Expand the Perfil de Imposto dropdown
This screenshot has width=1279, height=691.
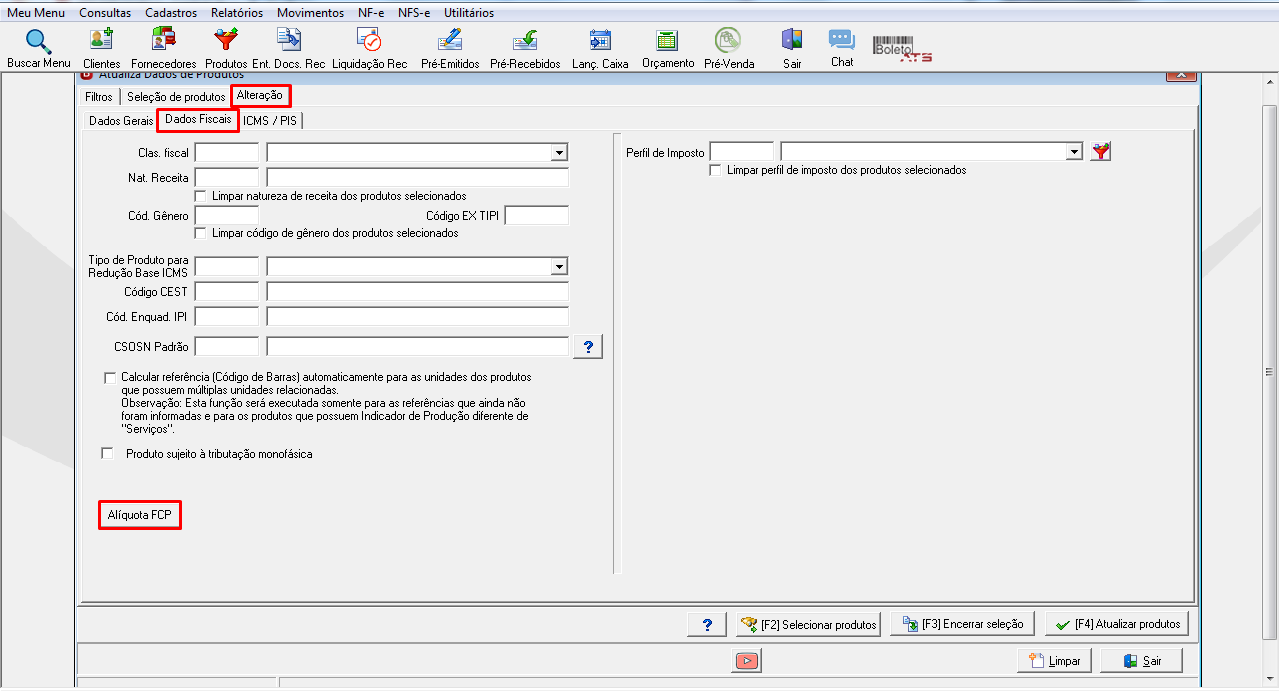point(1074,152)
